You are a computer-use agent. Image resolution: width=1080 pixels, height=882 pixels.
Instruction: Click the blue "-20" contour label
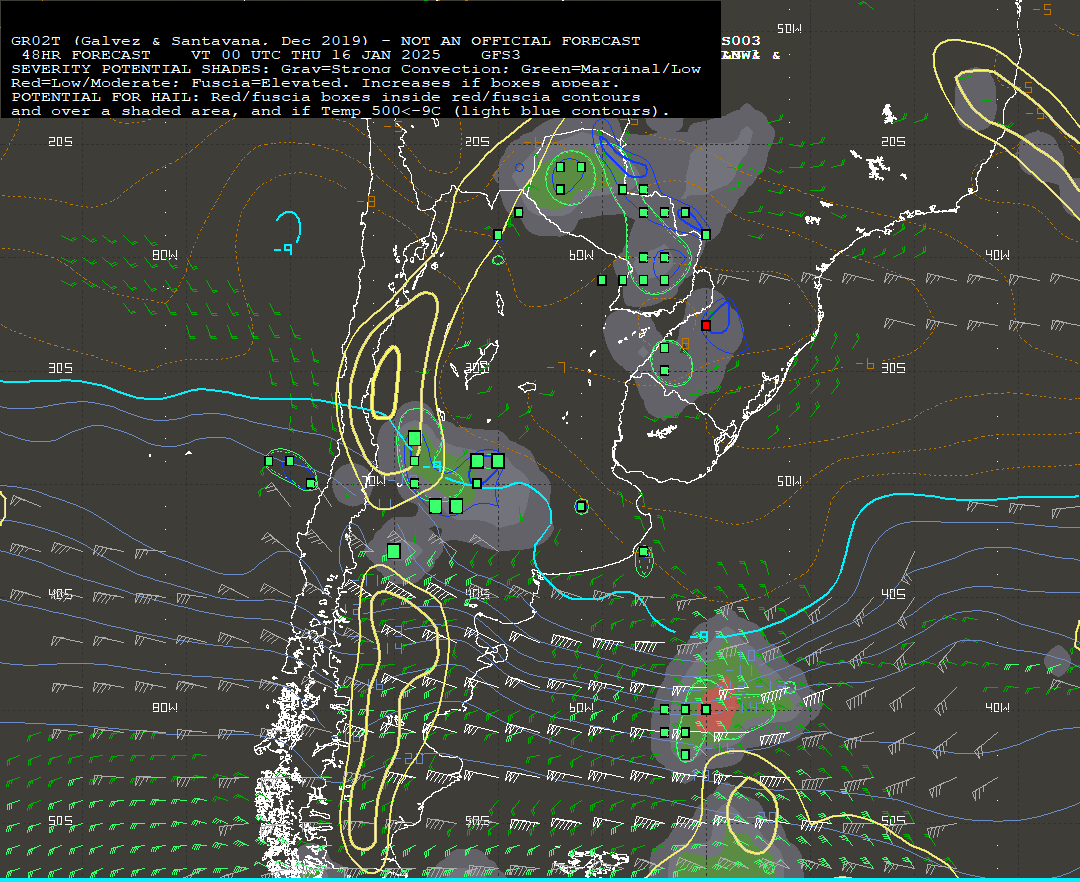pyautogui.click(x=409, y=758)
